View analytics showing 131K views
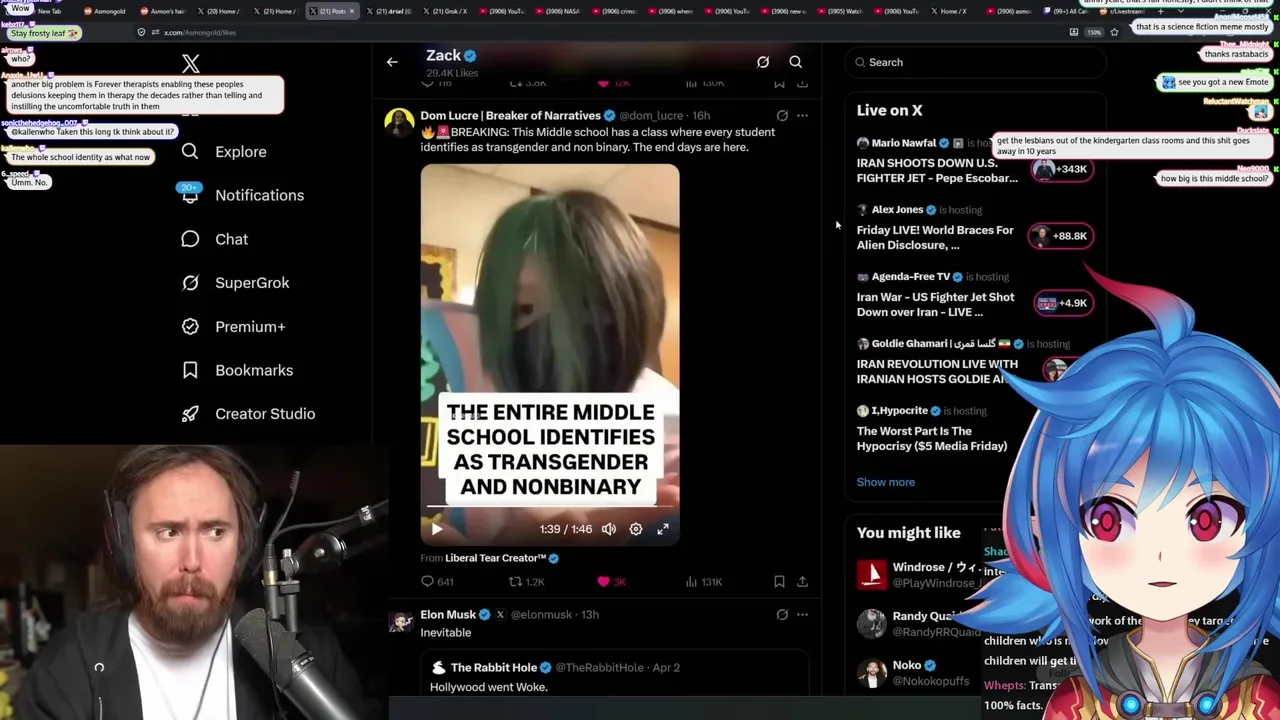 [x=704, y=581]
